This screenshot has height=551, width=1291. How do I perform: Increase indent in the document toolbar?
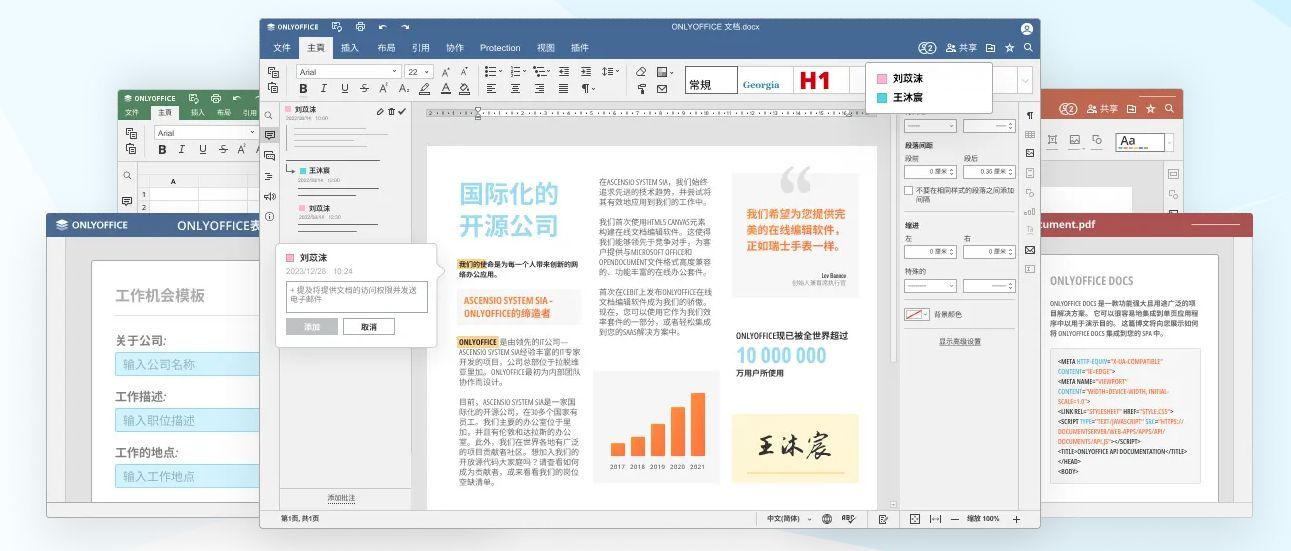[x=586, y=72]
